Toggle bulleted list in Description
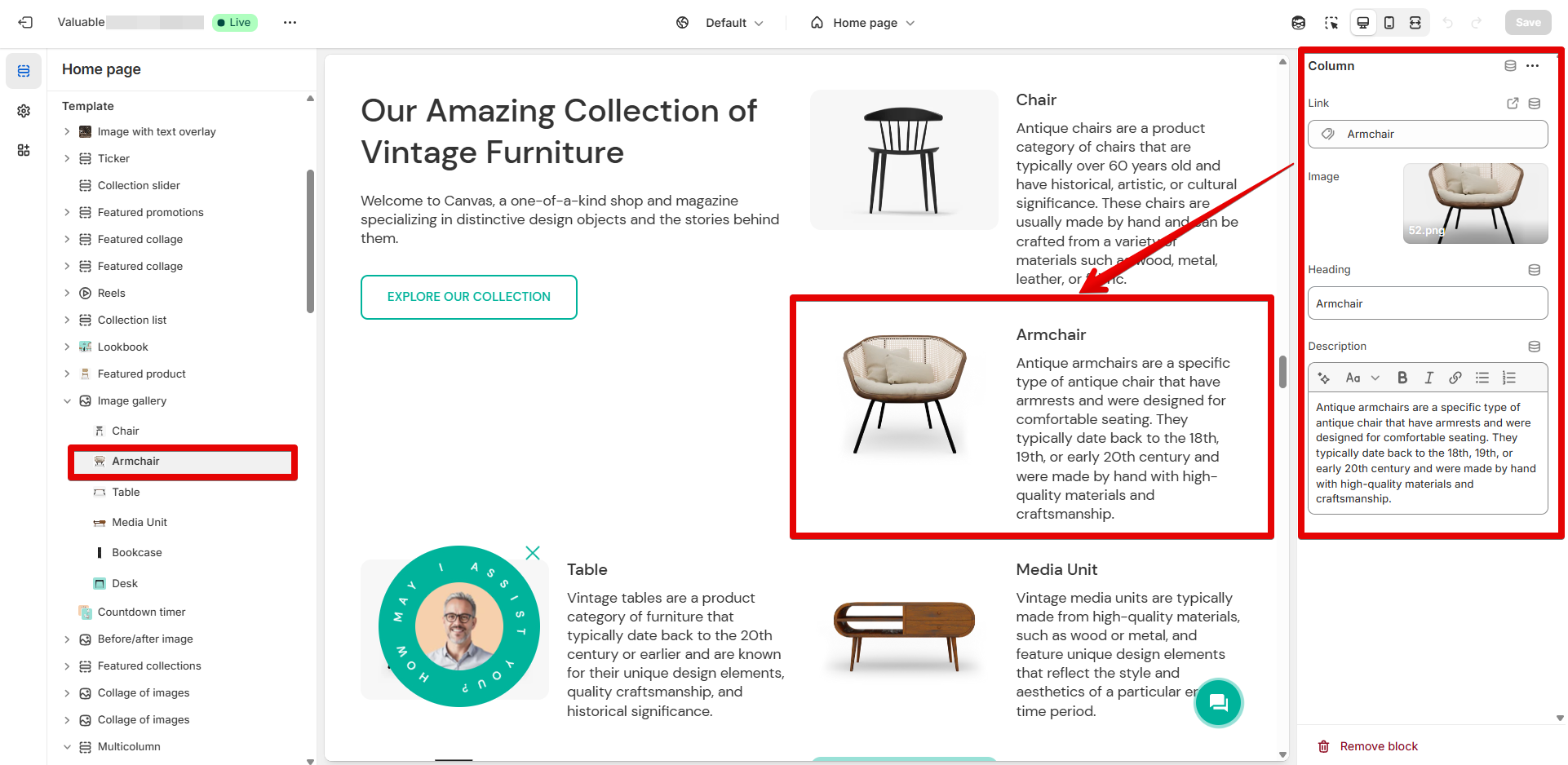 [x=1482, y=378]
